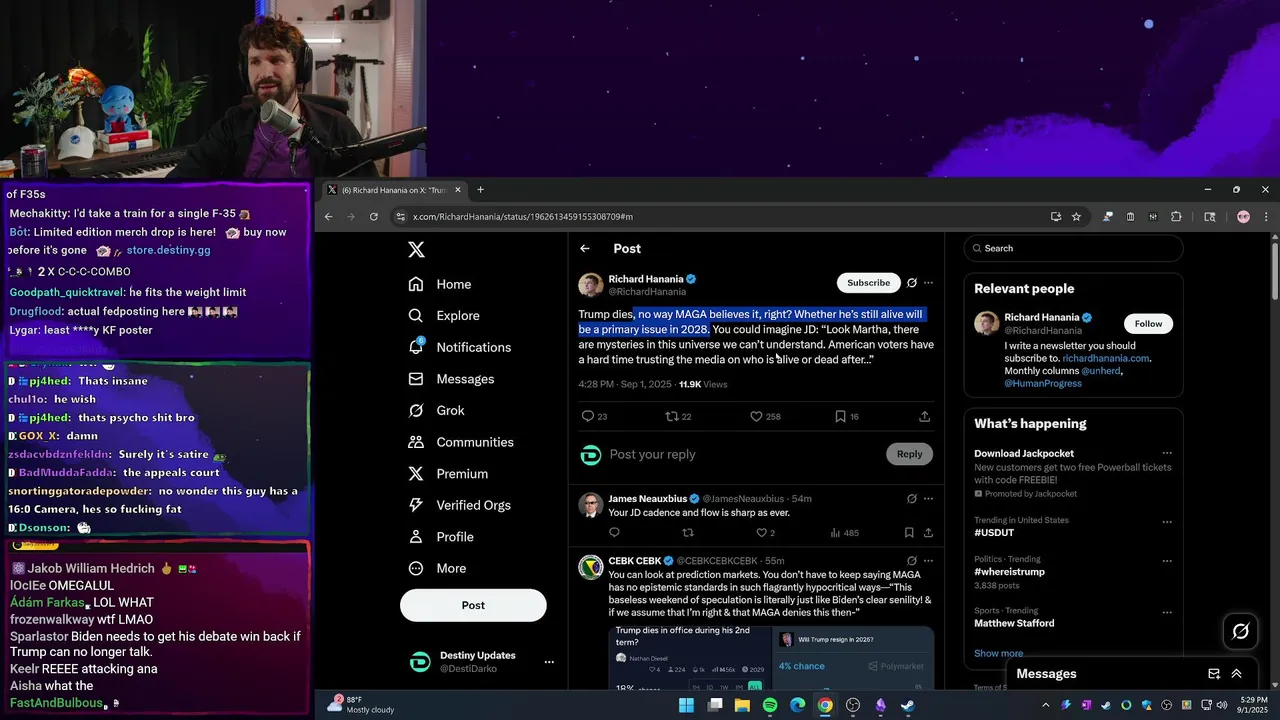Open OBS Studio from the taskbar
This screenshot has width=1280, height=720.
point(852,705)
